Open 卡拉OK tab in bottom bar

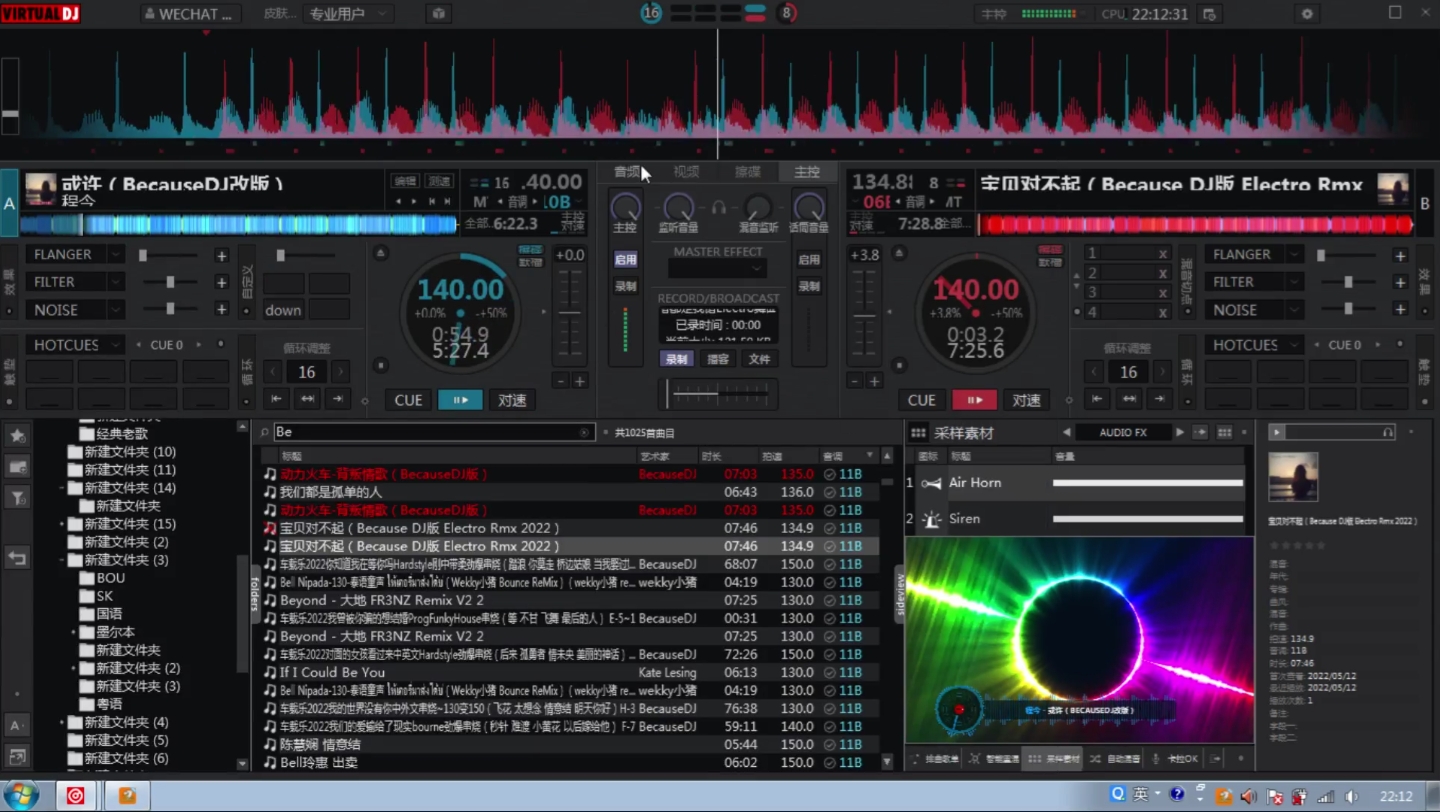(1175, 759)
